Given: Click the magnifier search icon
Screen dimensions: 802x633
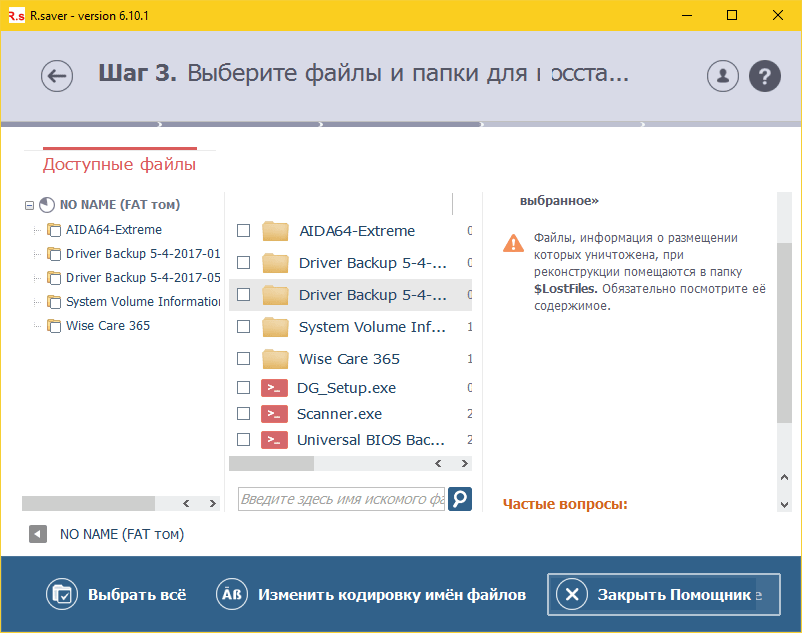Looking at the screenshot, I should pyautogui.click(x=459, y=499).
